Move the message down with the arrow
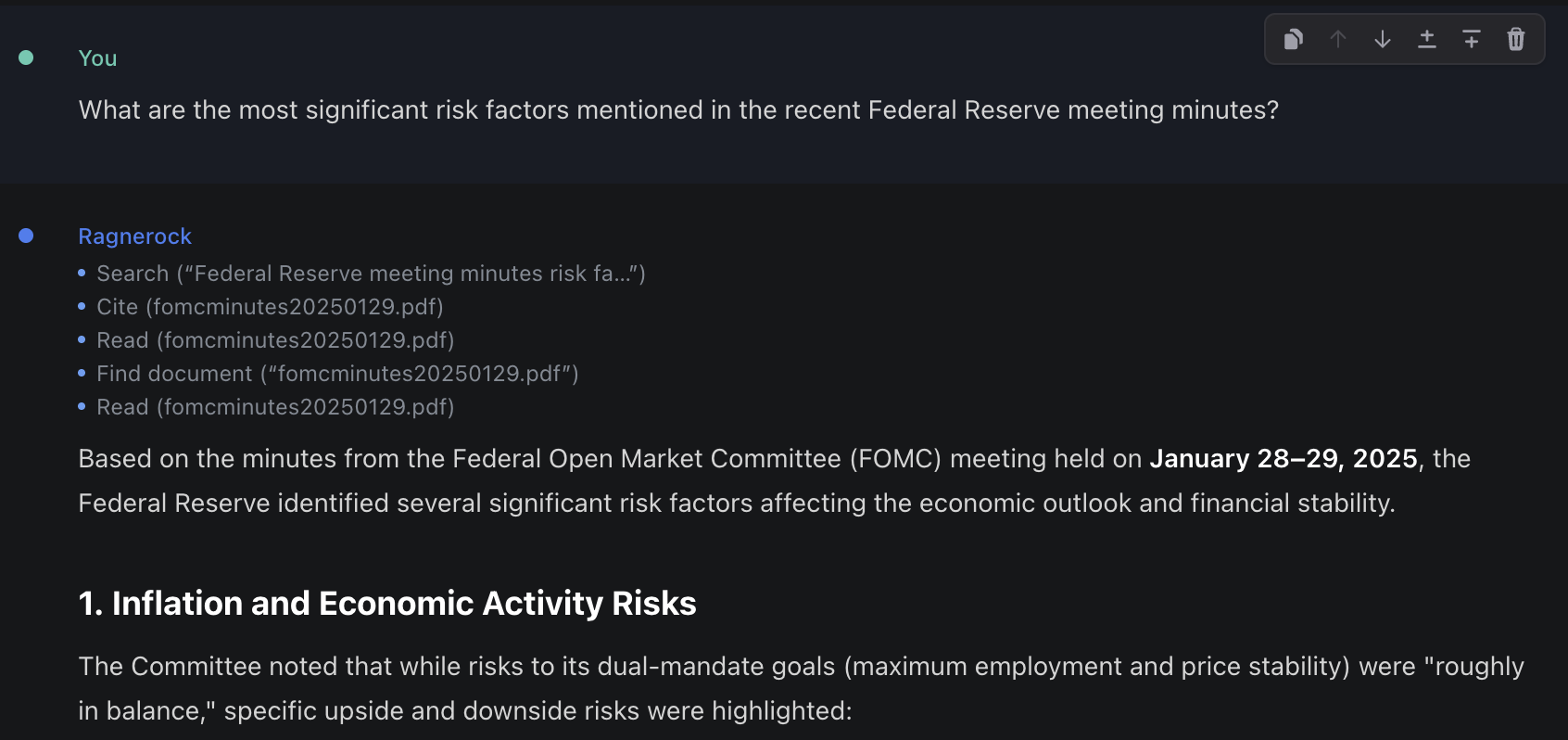The height and width of the screenshot is (740, 1568). (1383, 39)
